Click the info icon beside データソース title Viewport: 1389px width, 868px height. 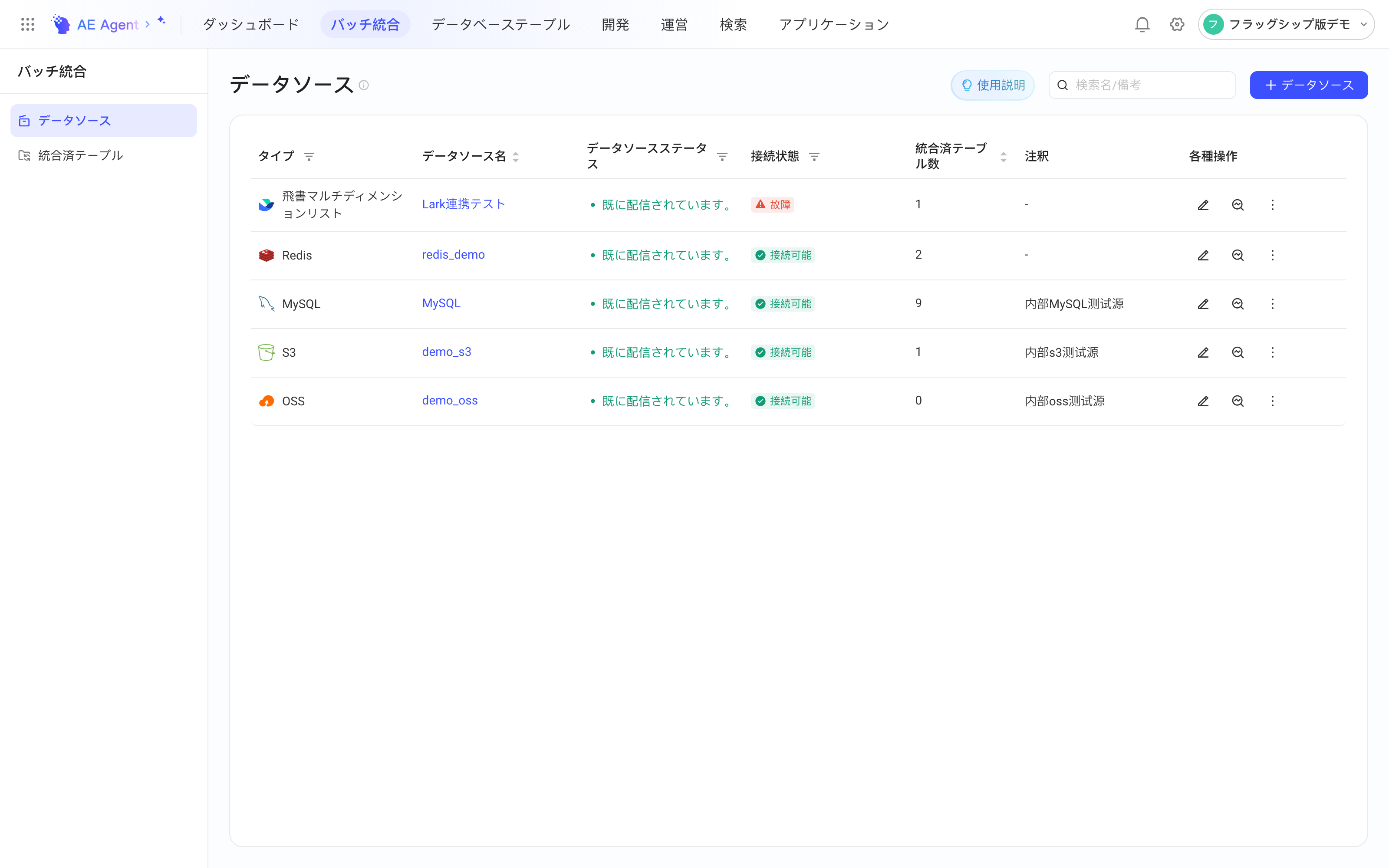364,85
